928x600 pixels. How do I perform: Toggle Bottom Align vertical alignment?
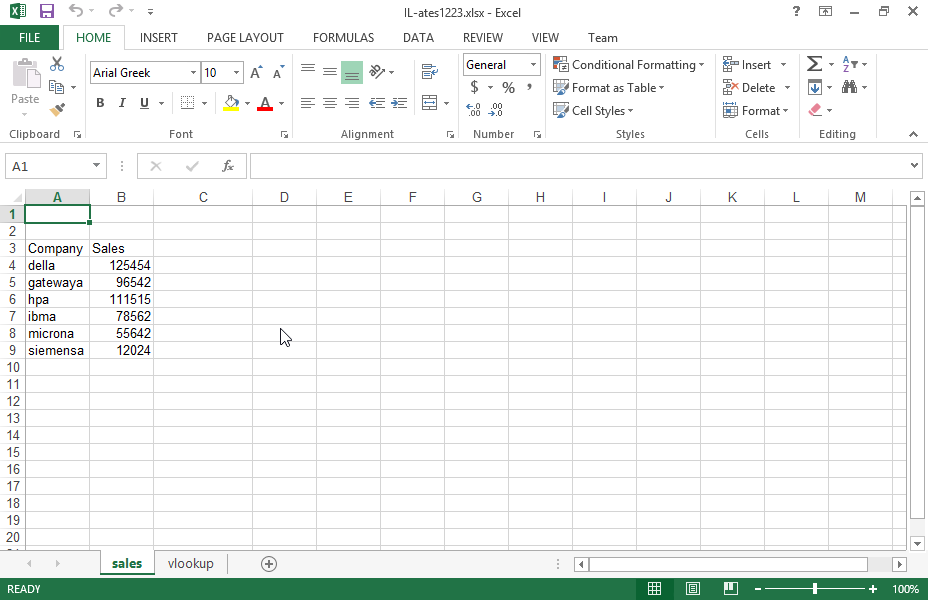point(352,72)
